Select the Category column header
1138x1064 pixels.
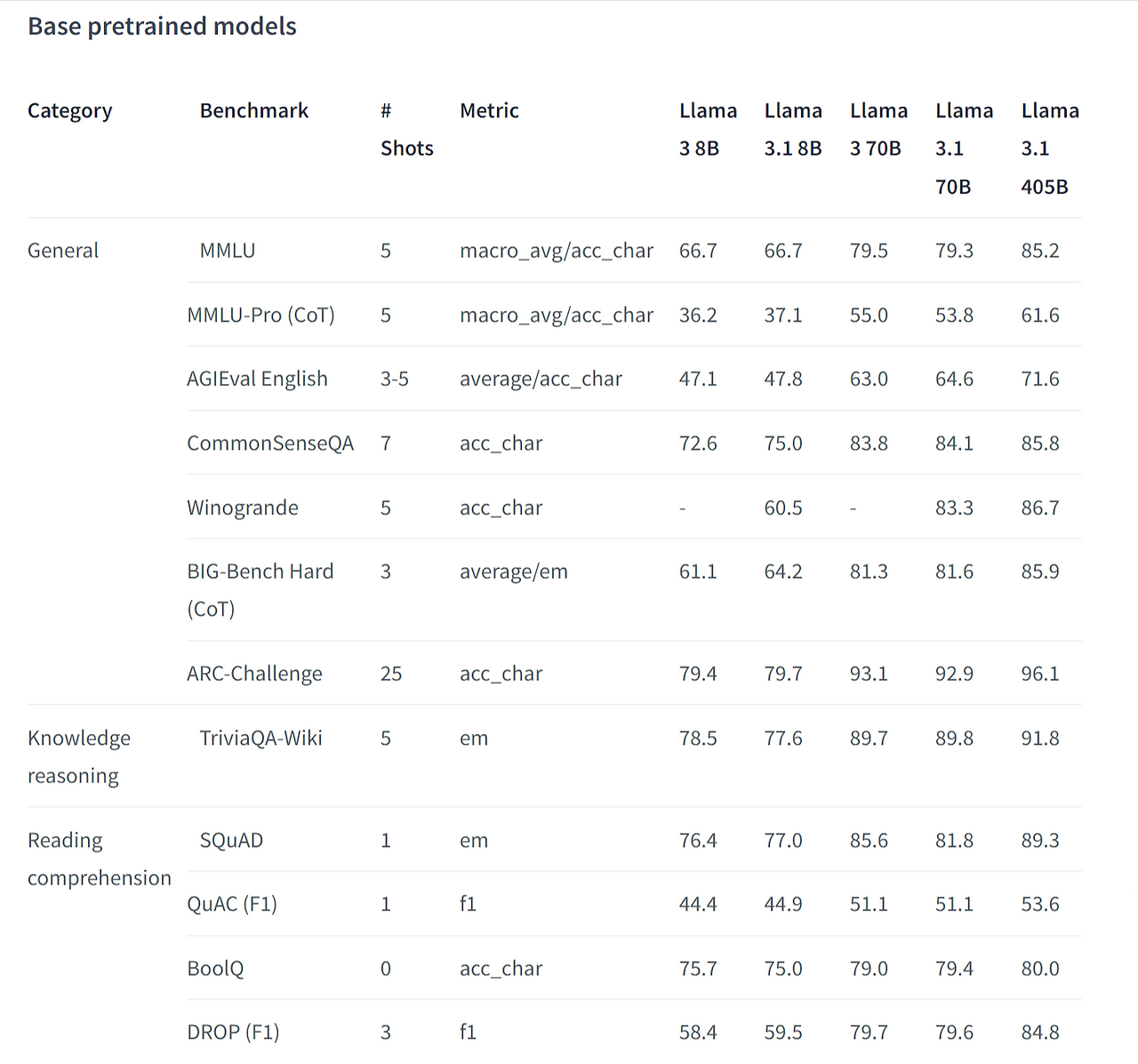click(70, 111)
